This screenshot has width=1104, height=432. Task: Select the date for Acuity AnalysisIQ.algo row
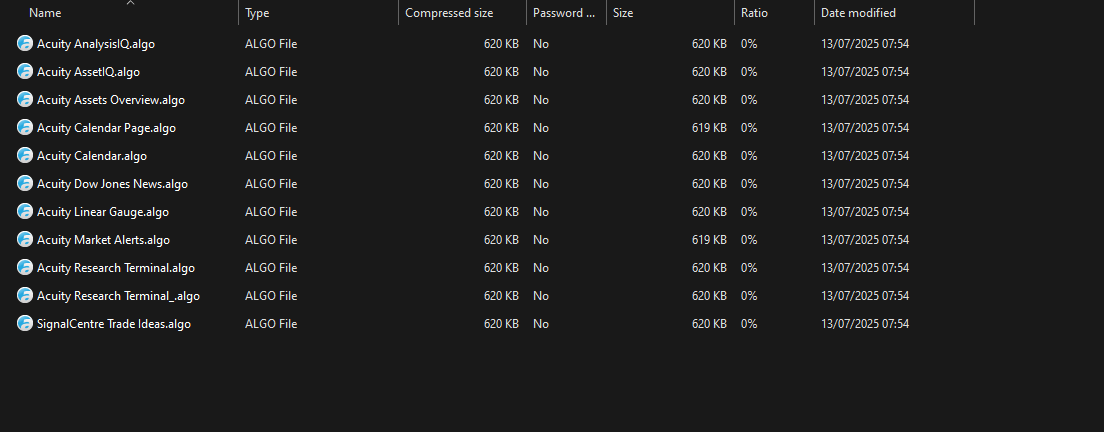865,44
